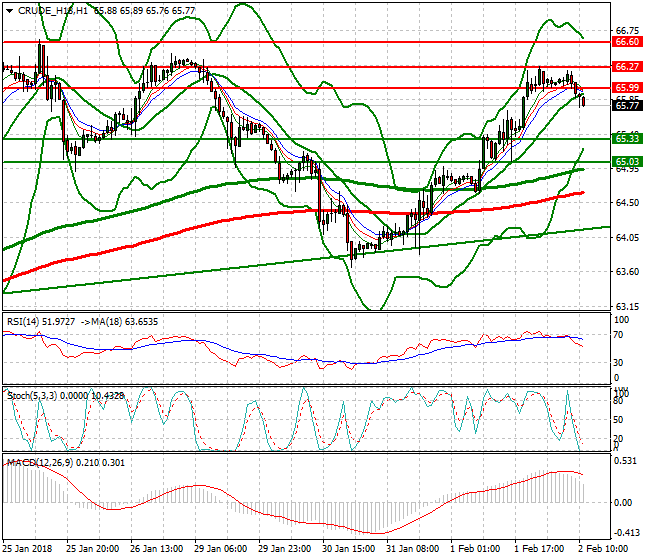650x560 pixels.
Task: Click the 26 Jan 13:00 time label
Action: (x=156, y=549)
